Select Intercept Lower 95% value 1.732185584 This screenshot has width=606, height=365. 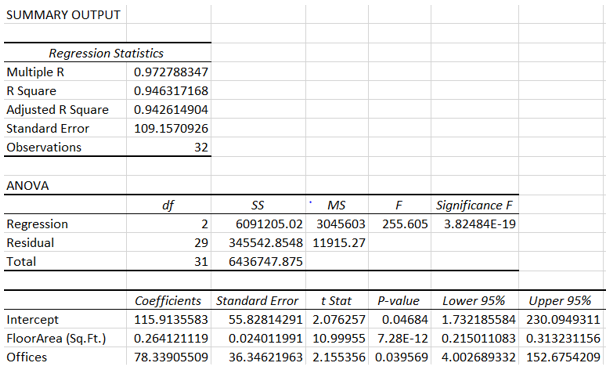pos(478,320)
